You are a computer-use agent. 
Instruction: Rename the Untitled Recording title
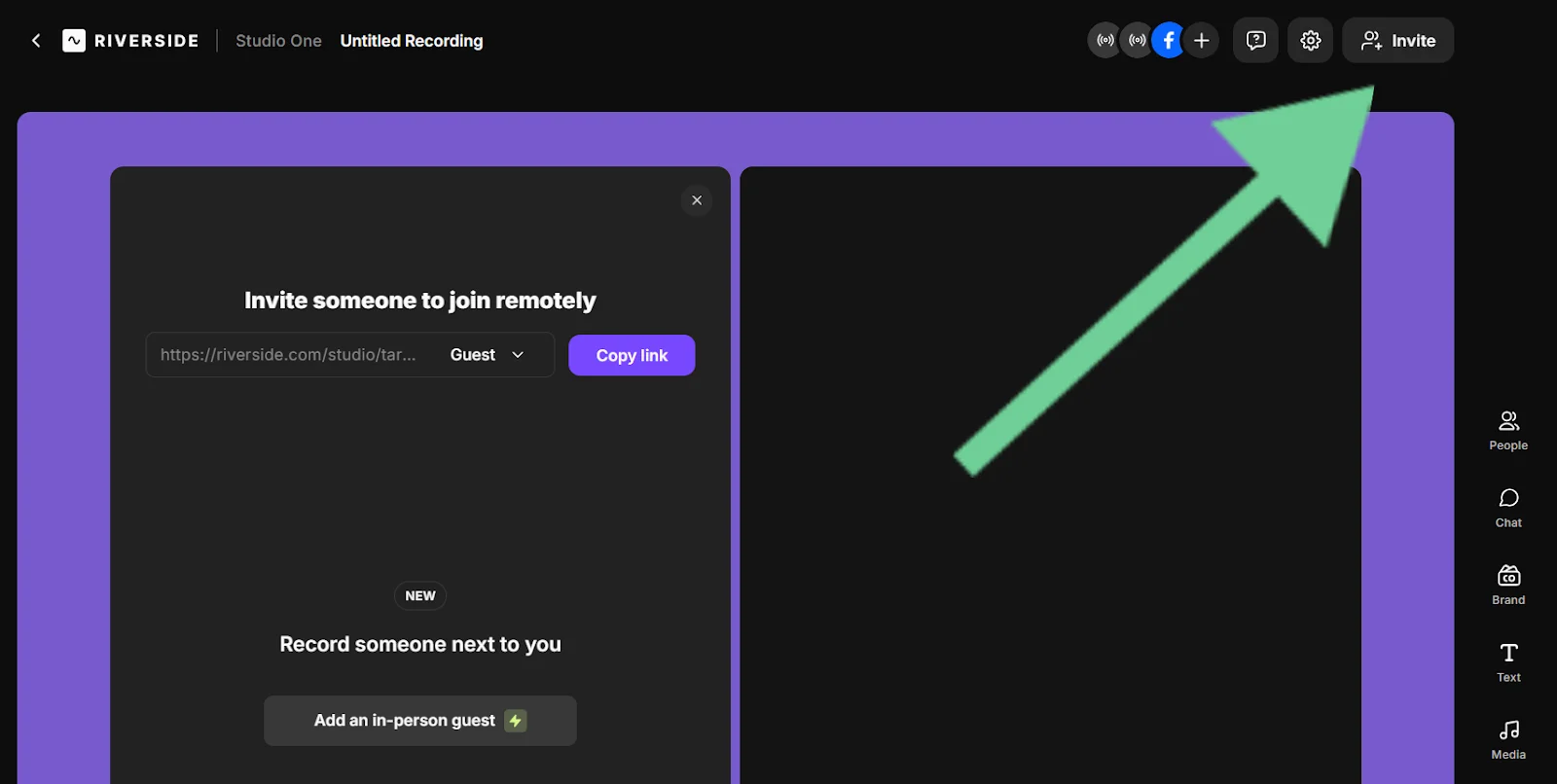pos(412,41)
